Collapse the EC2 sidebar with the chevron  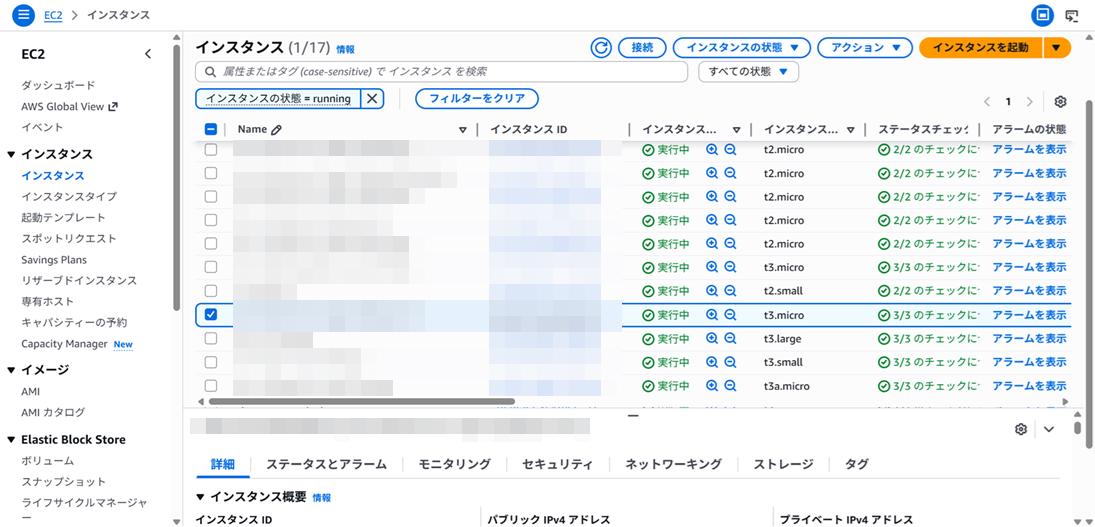[148, 54]
